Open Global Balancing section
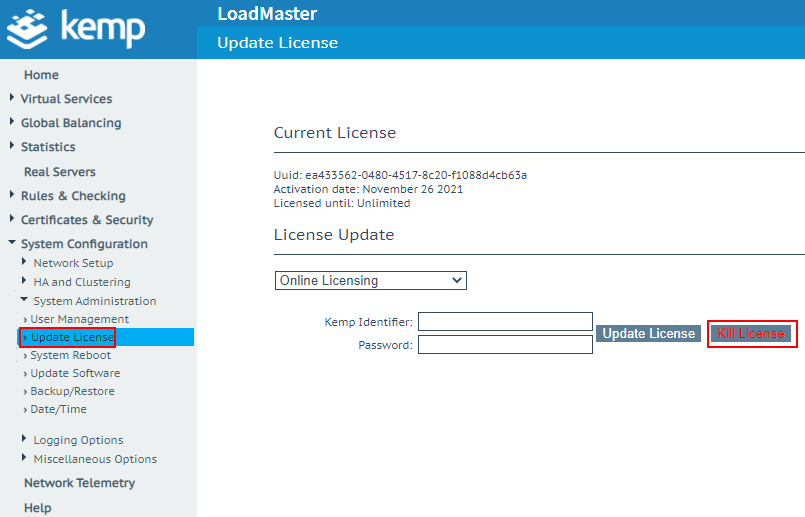This screenshot has height=517, width=805. 71,123
